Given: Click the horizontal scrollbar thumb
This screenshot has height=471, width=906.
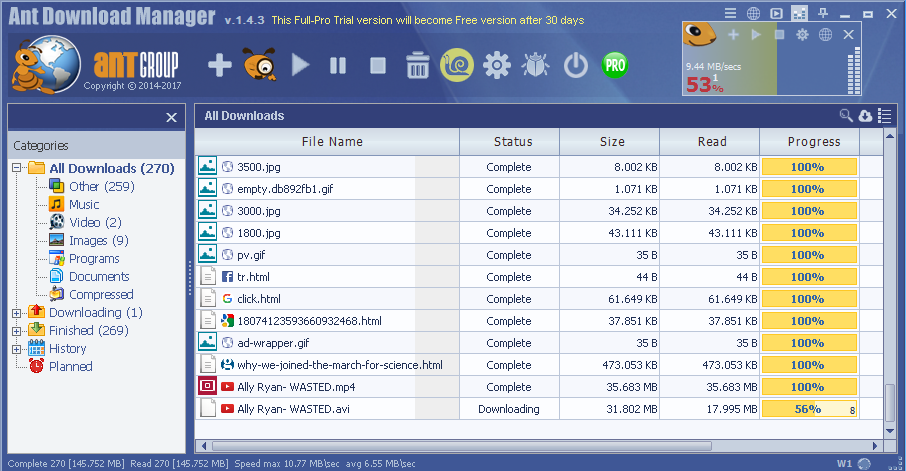Looking at the screenshot, I should [462, 446].
